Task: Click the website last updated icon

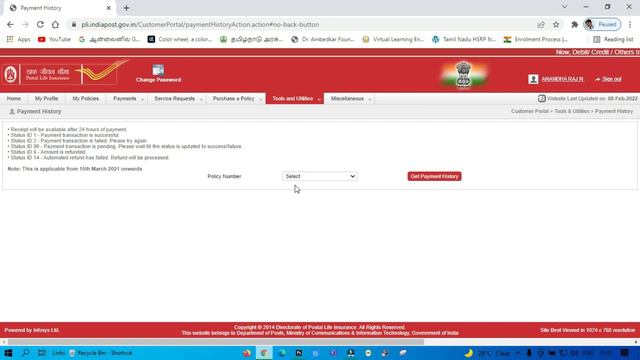Action: [542, 98]
